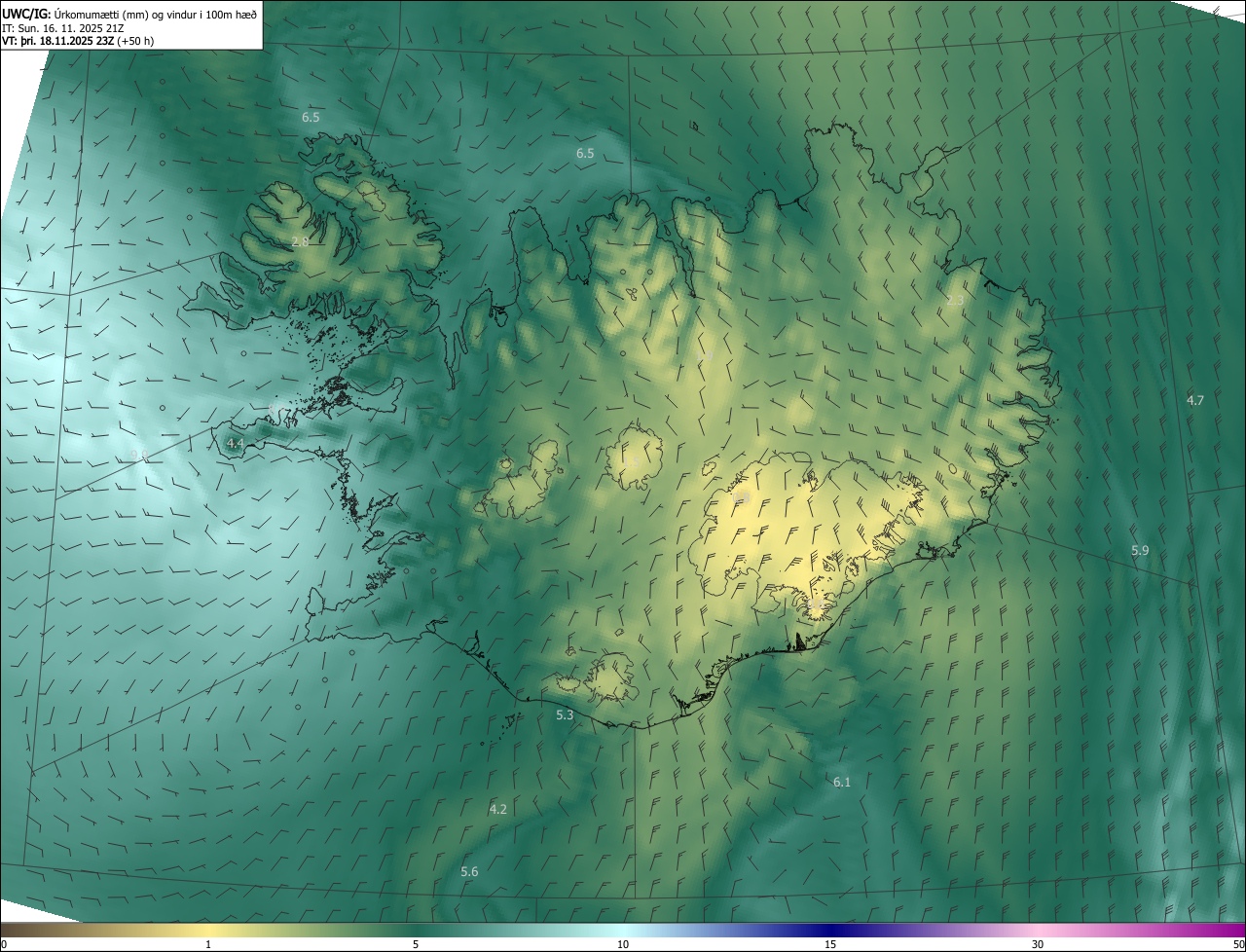Click the 2.8 value on the Westfjords
1246x952 pixels.
pos(300,241)
